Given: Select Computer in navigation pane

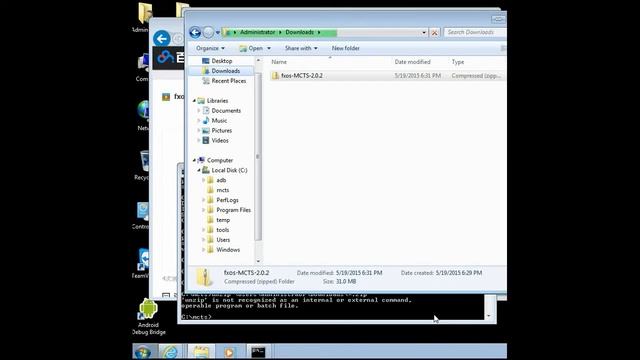Looking at the screenshot, I should pyautogui.click(x=220, y=160).
